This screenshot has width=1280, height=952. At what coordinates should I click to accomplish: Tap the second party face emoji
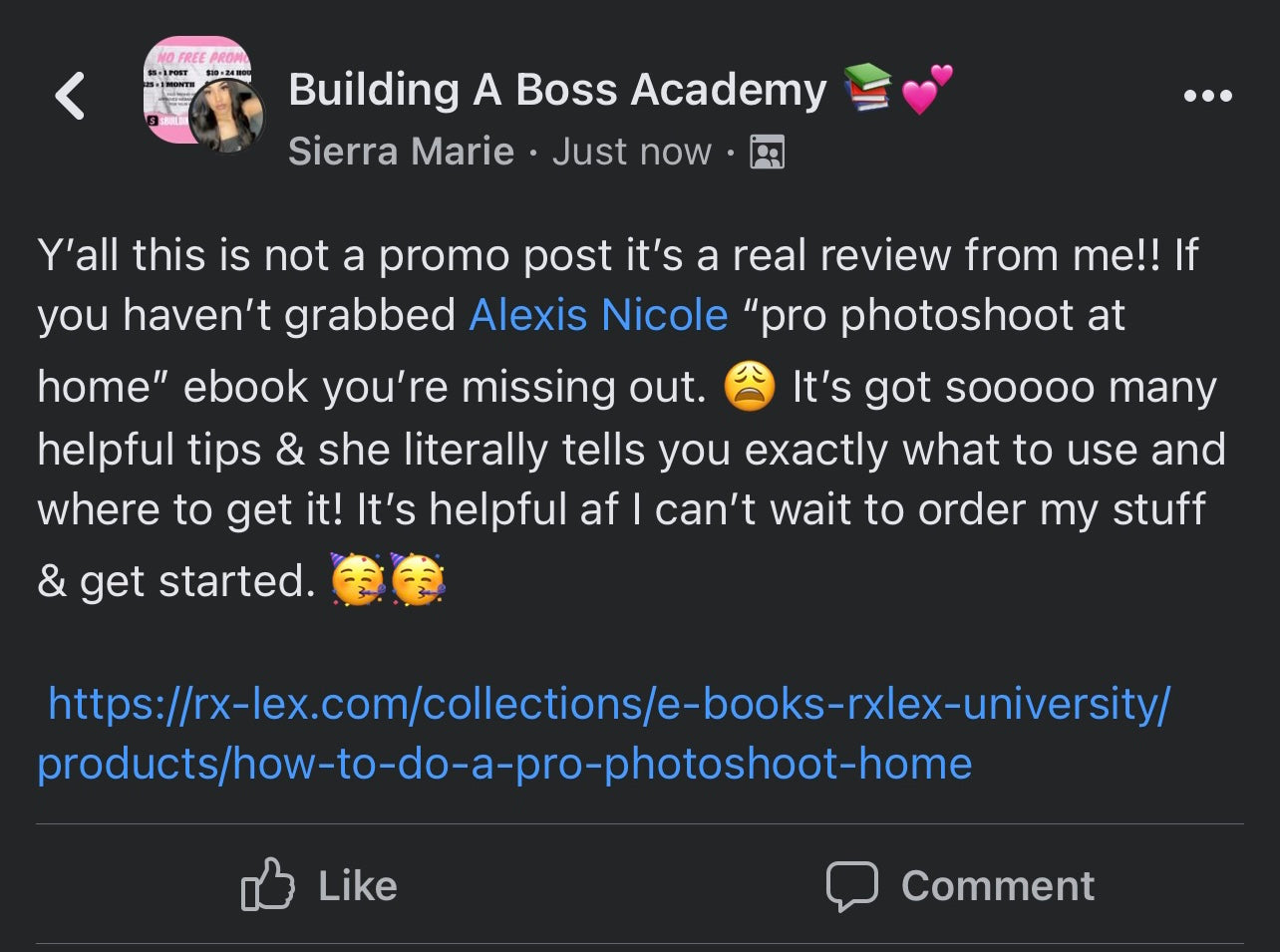point(418,580)
